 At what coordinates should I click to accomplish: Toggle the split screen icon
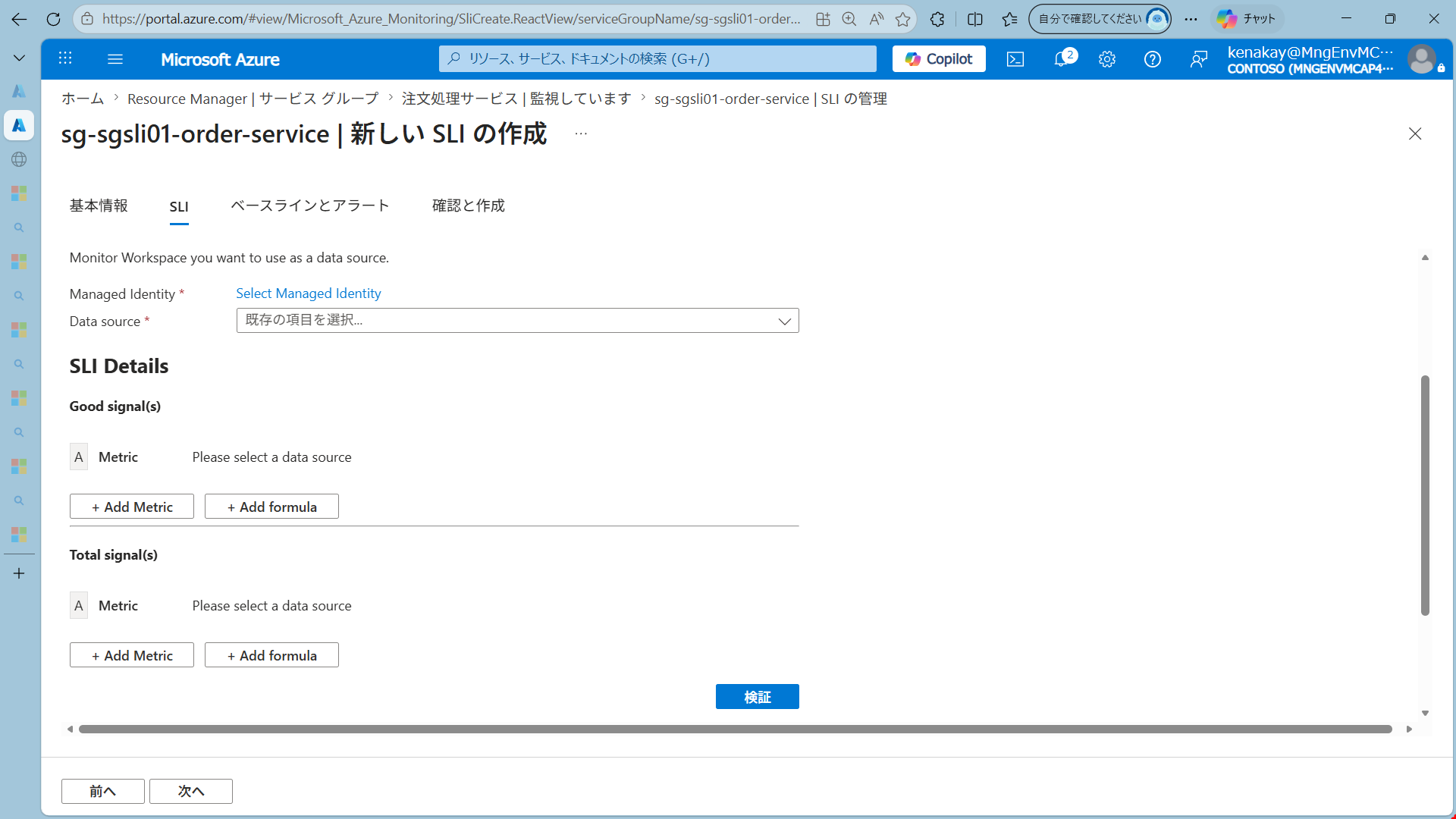[x=975, y=19]
